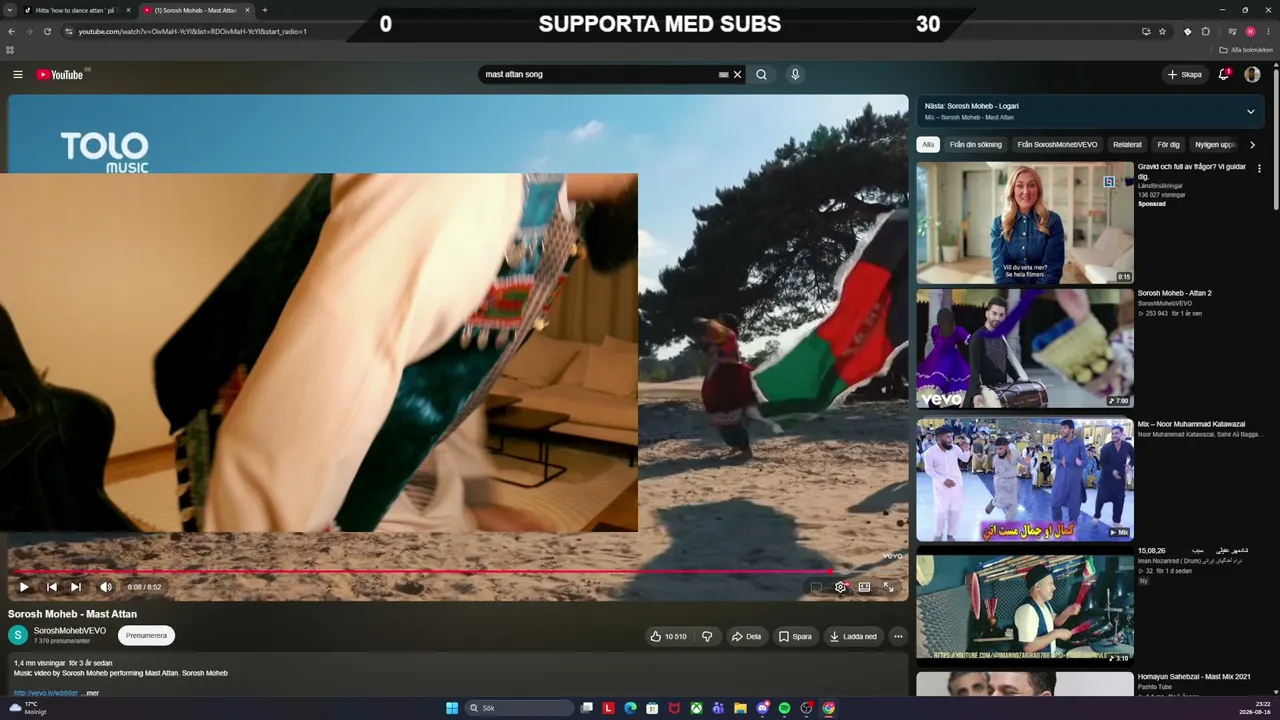Save the video with Spara
Image resolution: width=1280 pixels, height=720 pixels.
[795, 636]
